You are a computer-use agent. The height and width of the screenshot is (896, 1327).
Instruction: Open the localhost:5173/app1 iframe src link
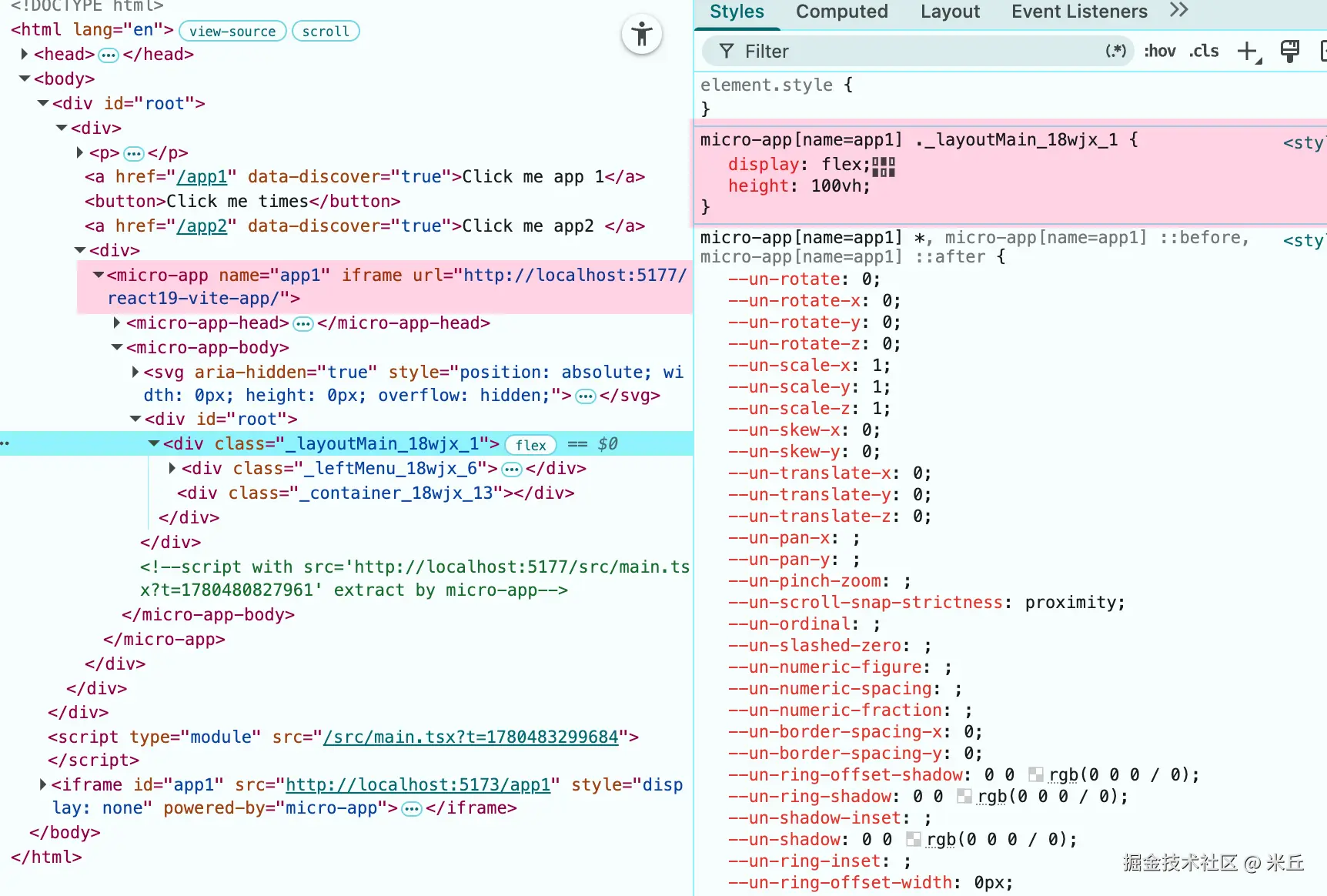(418, 785)
